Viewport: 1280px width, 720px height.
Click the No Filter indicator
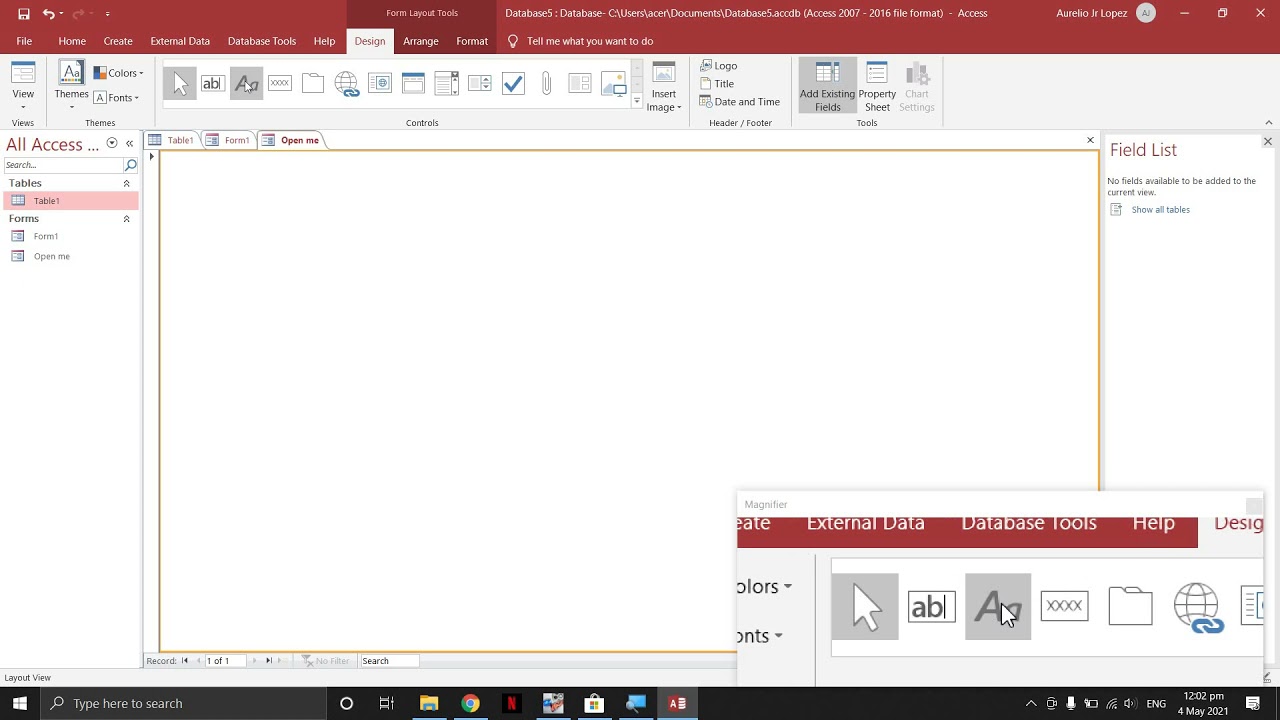pyautogui.click(x=326, y=661)
